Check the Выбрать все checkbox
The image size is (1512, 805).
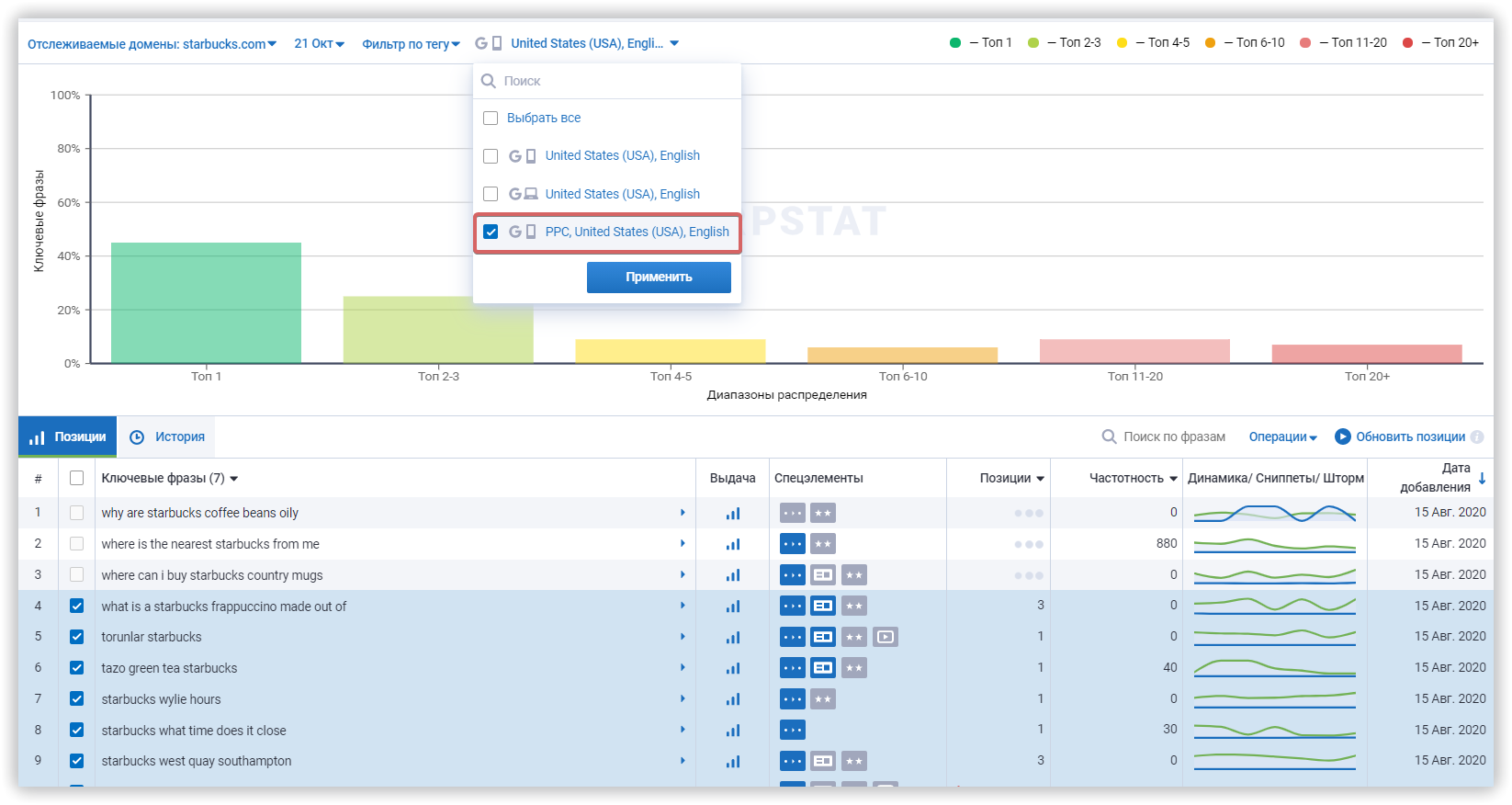coord(491,118)
